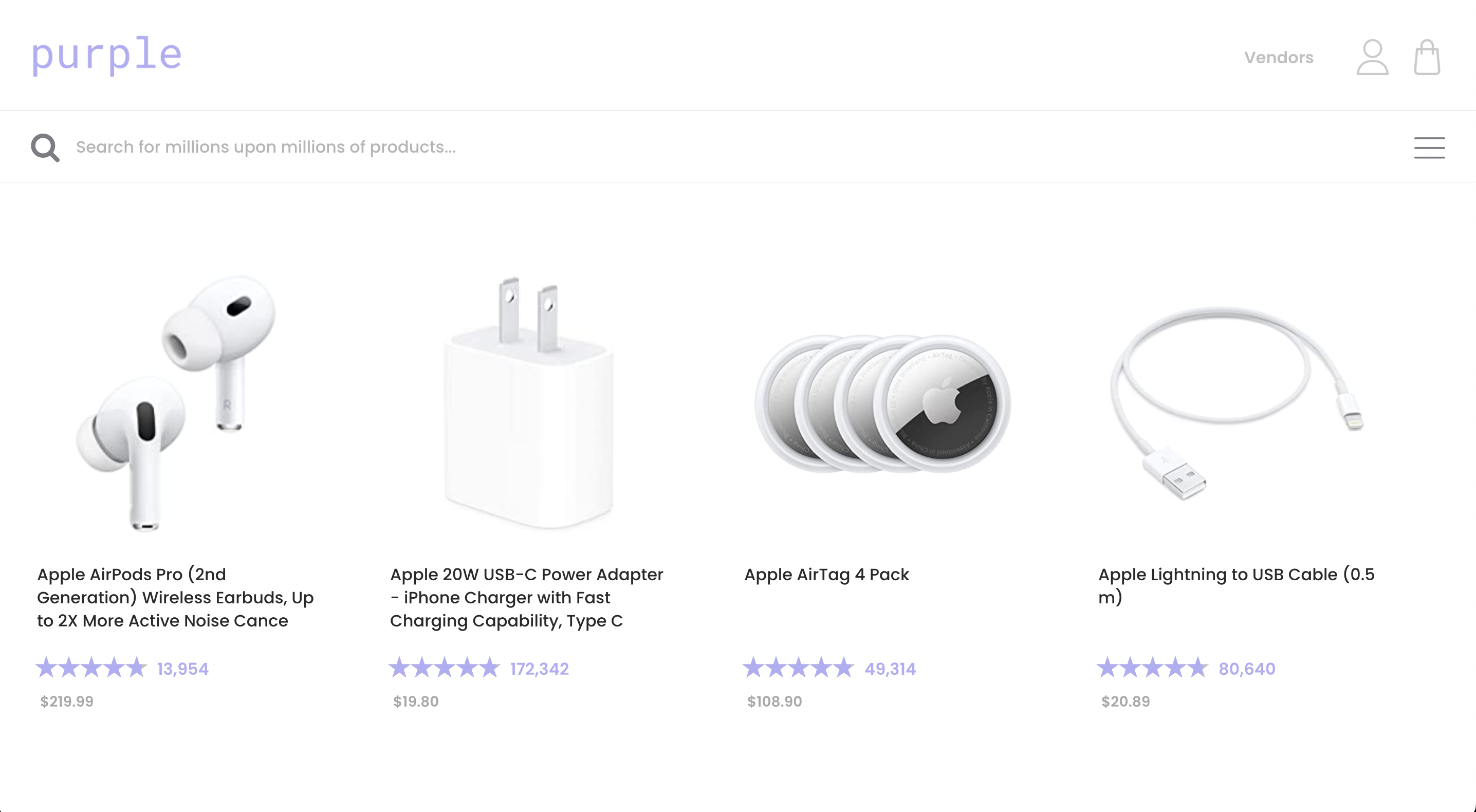Click the AirPods Pro star rating
The height and width of the screenshot is (812, 1476).
coord(91,668)
